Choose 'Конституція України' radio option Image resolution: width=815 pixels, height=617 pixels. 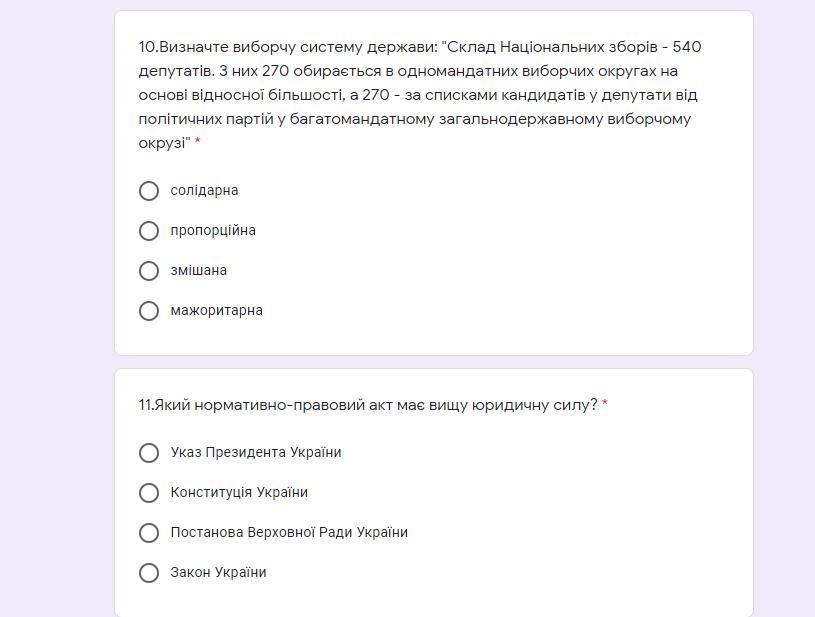pos(149,493)
